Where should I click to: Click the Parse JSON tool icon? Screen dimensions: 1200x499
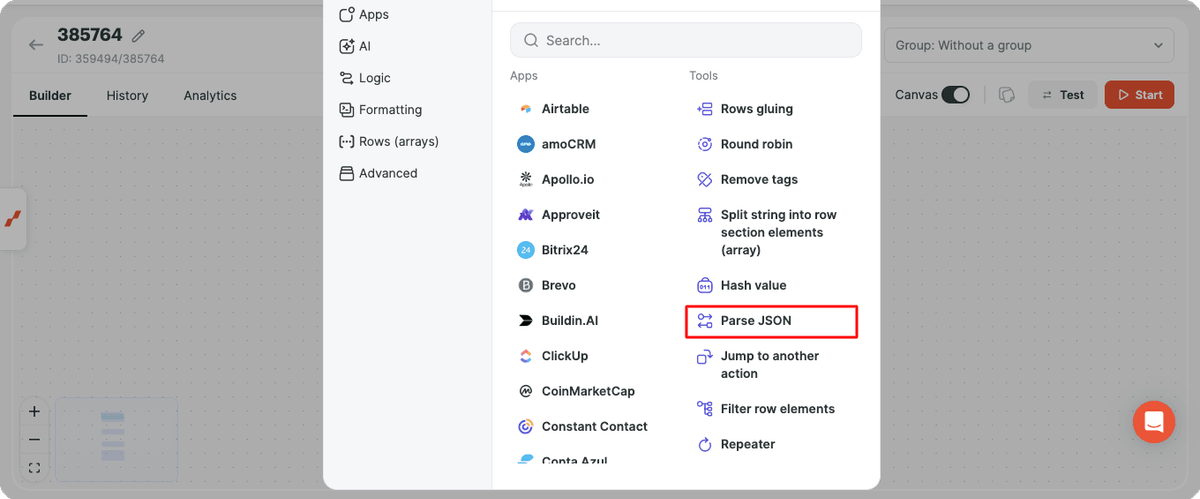click(705, 321)
